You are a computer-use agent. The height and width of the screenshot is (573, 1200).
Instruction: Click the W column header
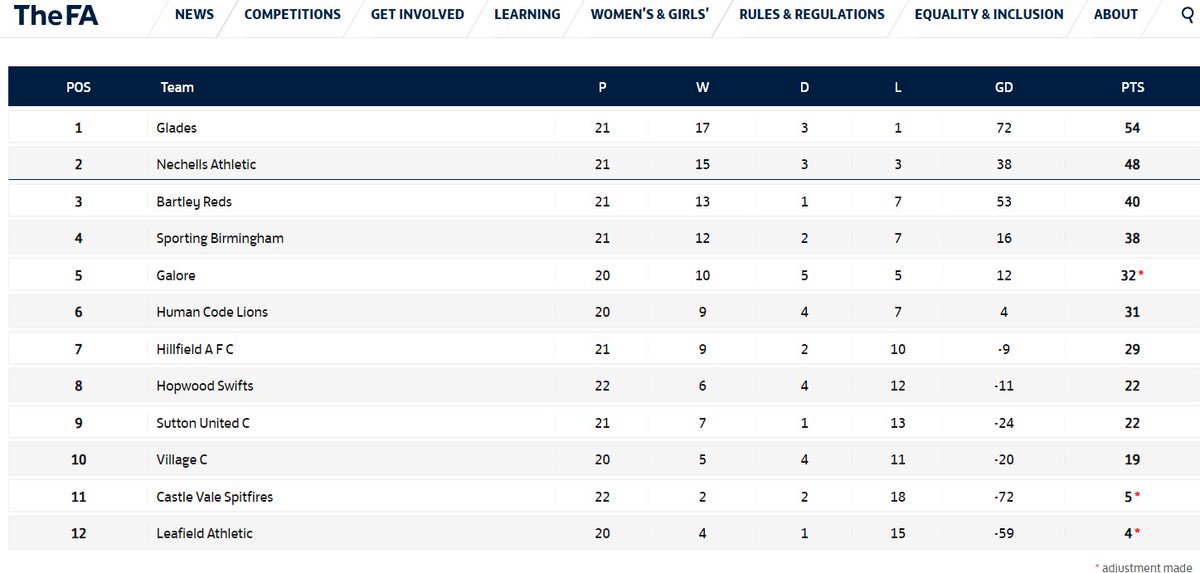703,87
